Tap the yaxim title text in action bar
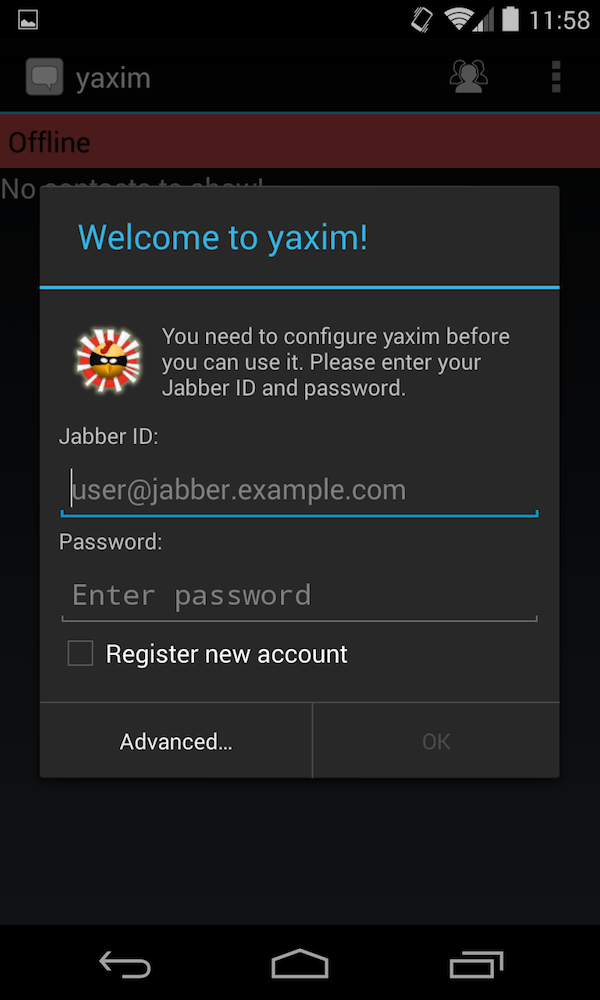 [x=113, y=78]
